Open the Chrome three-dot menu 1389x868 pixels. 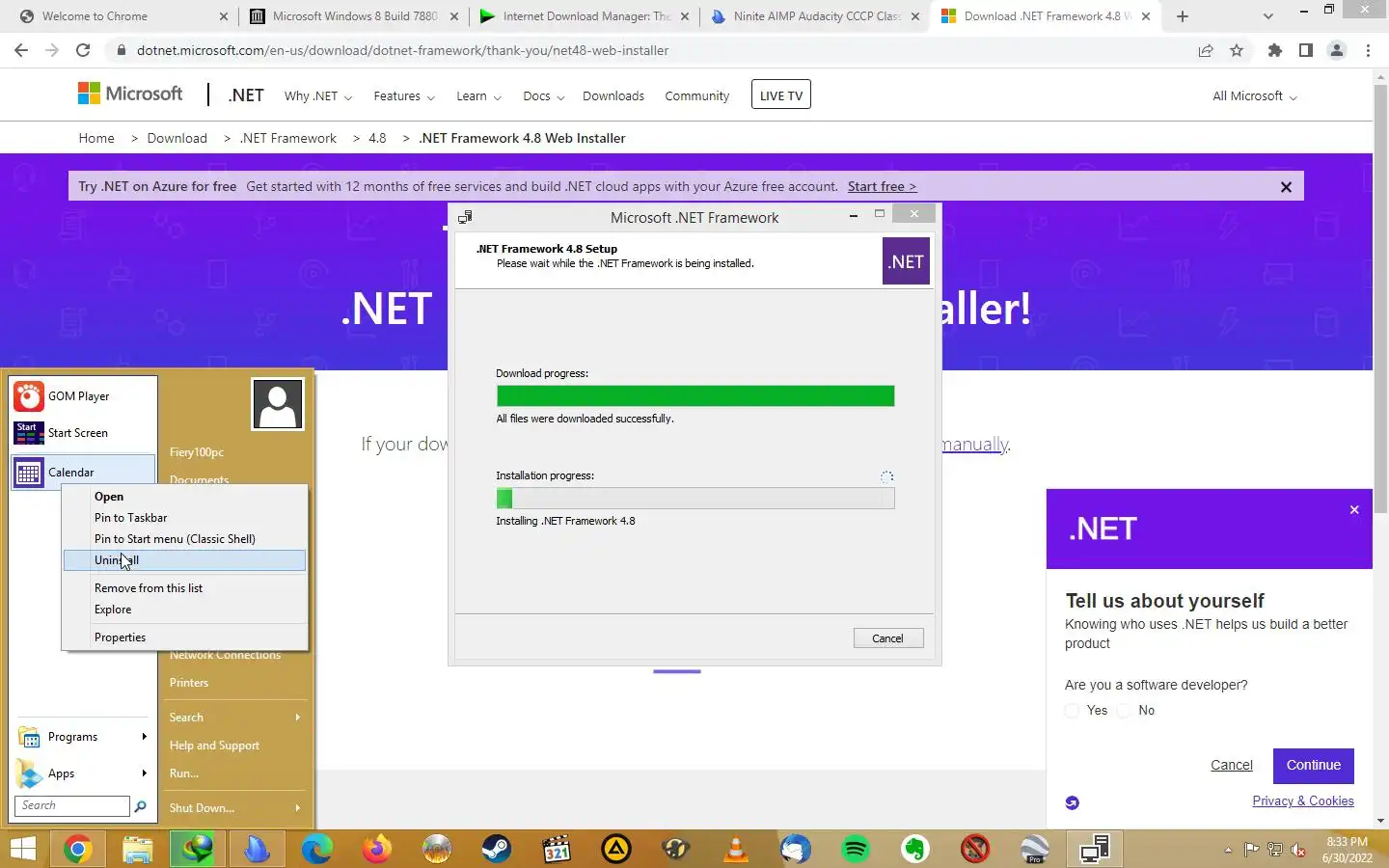click(1368, 50)
